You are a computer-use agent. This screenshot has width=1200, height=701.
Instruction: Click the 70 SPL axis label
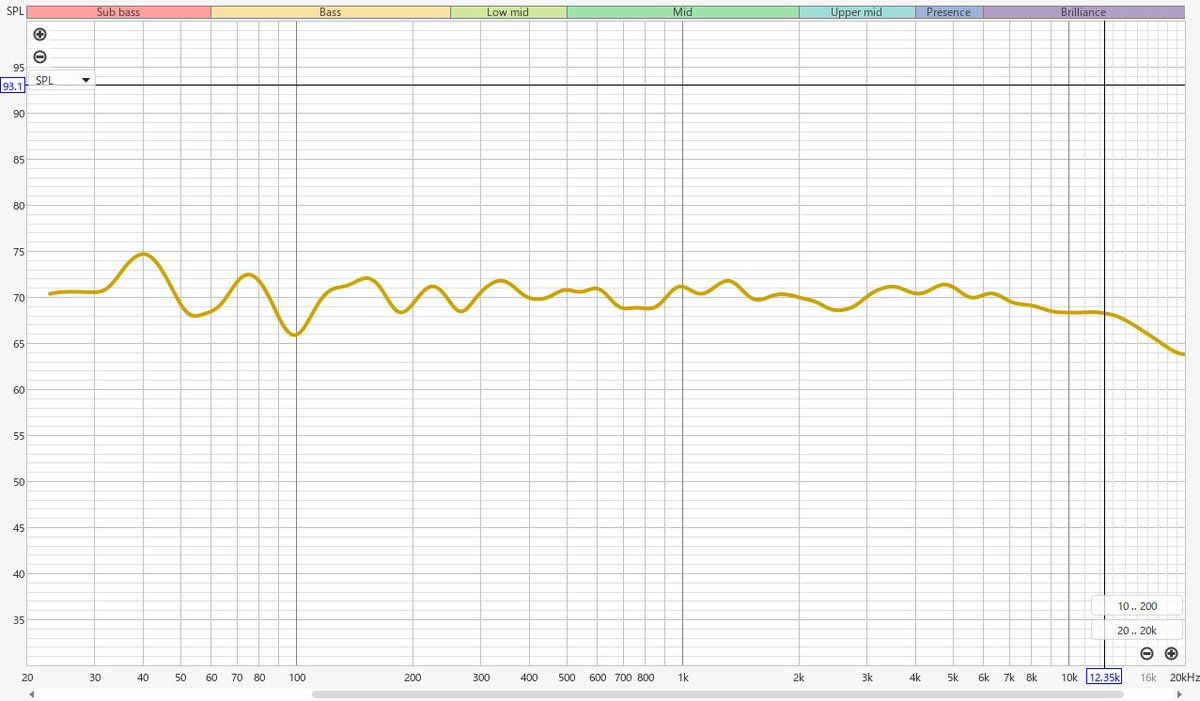pos(17,298)
